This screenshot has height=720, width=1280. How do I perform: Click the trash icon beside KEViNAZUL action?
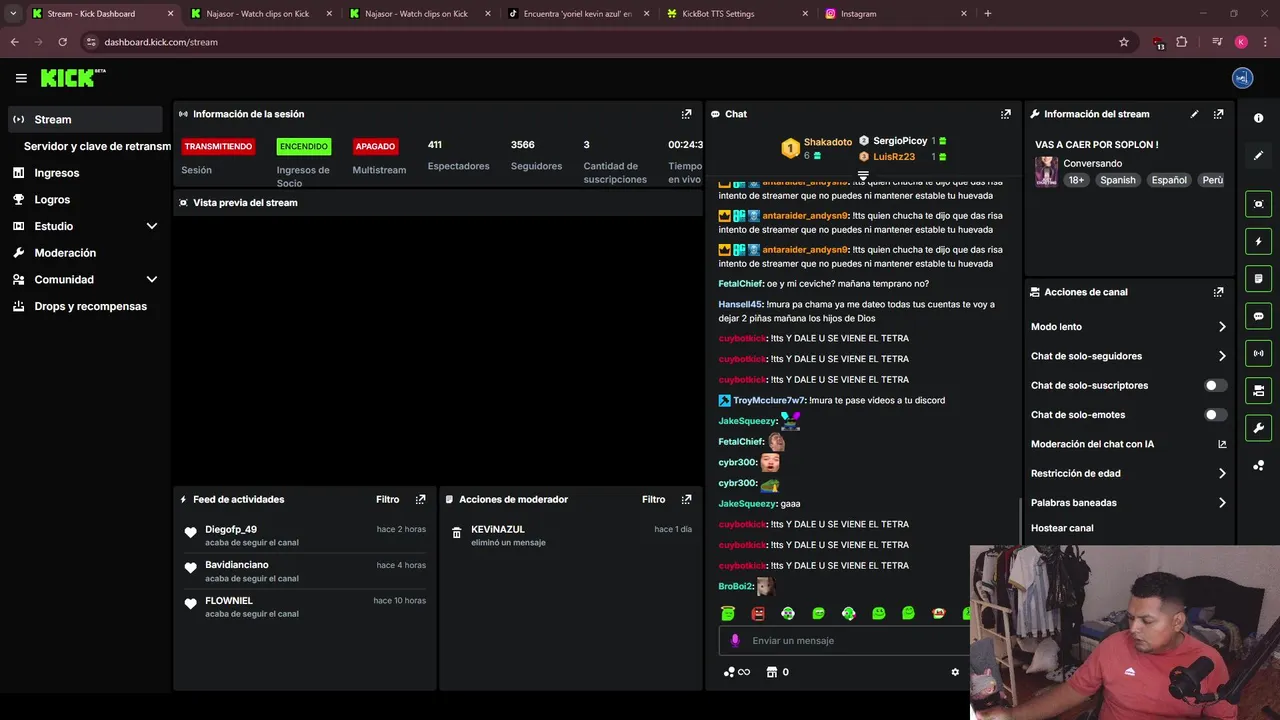456,533
